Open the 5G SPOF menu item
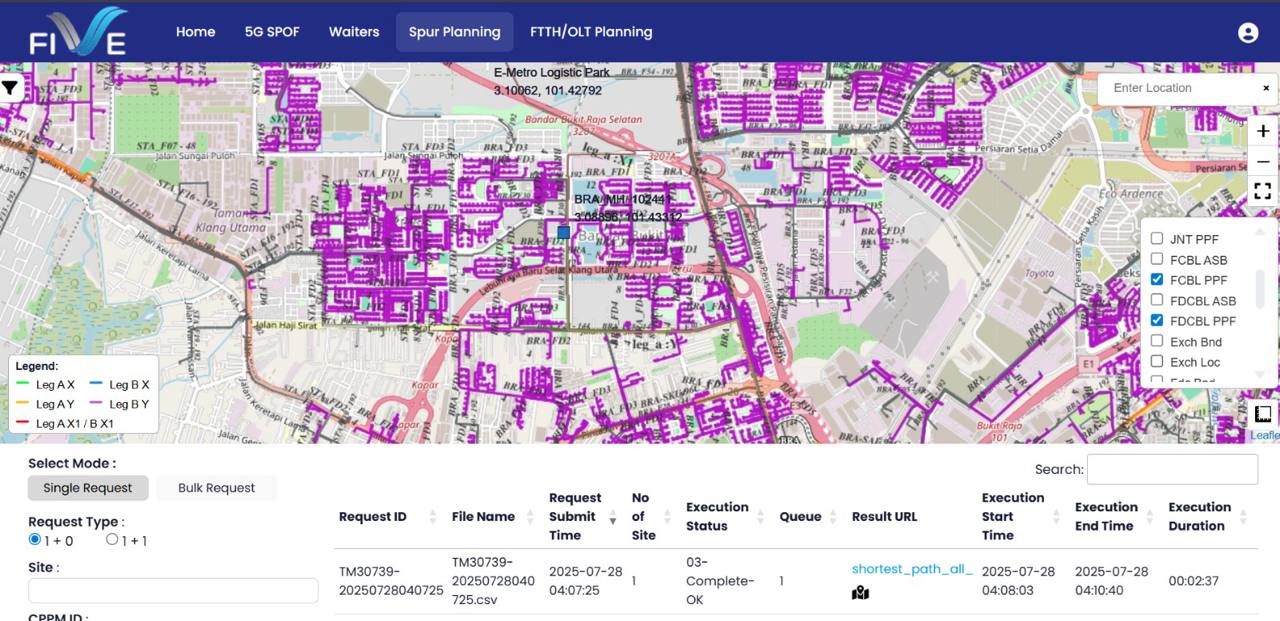 pos(272,32)
